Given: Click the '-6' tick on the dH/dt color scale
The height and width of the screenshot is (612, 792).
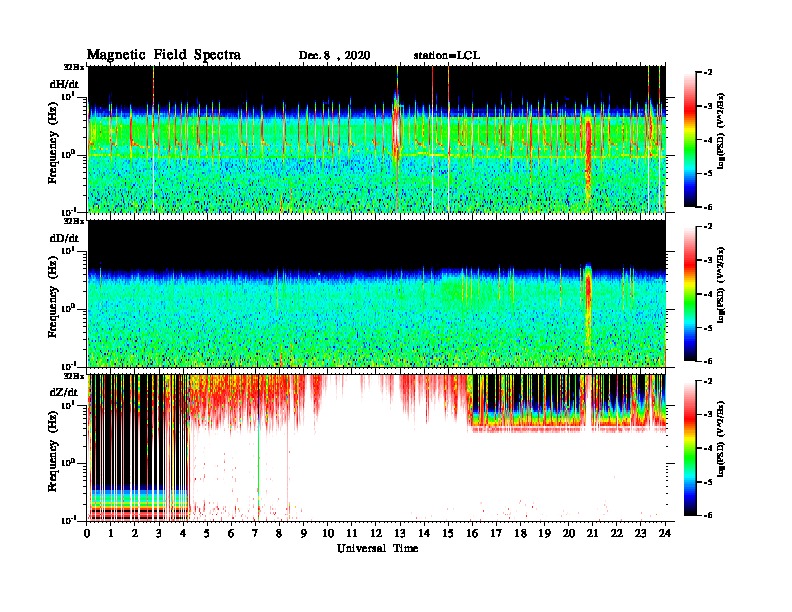Looking at the screenshot, I should coord(708,207).
